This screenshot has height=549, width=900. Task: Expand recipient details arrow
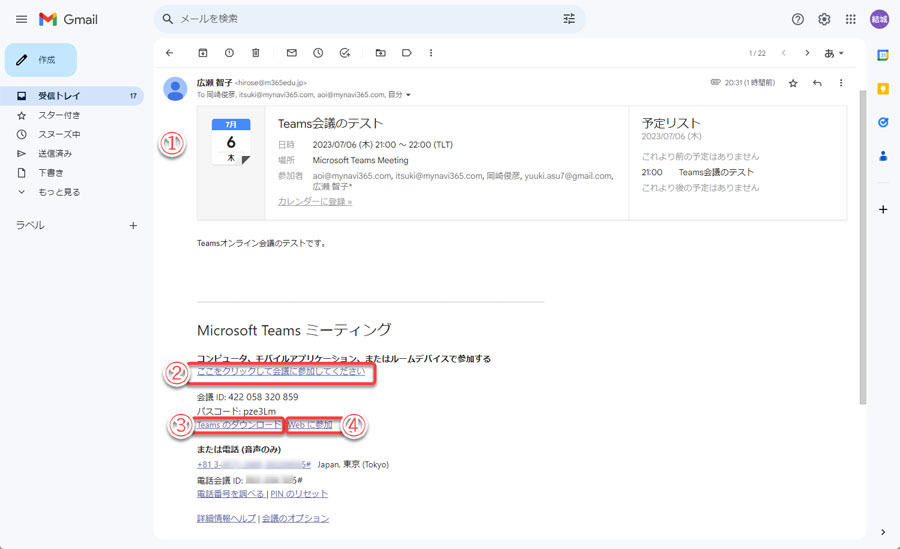pyautogui.click(x=408, y=95)
